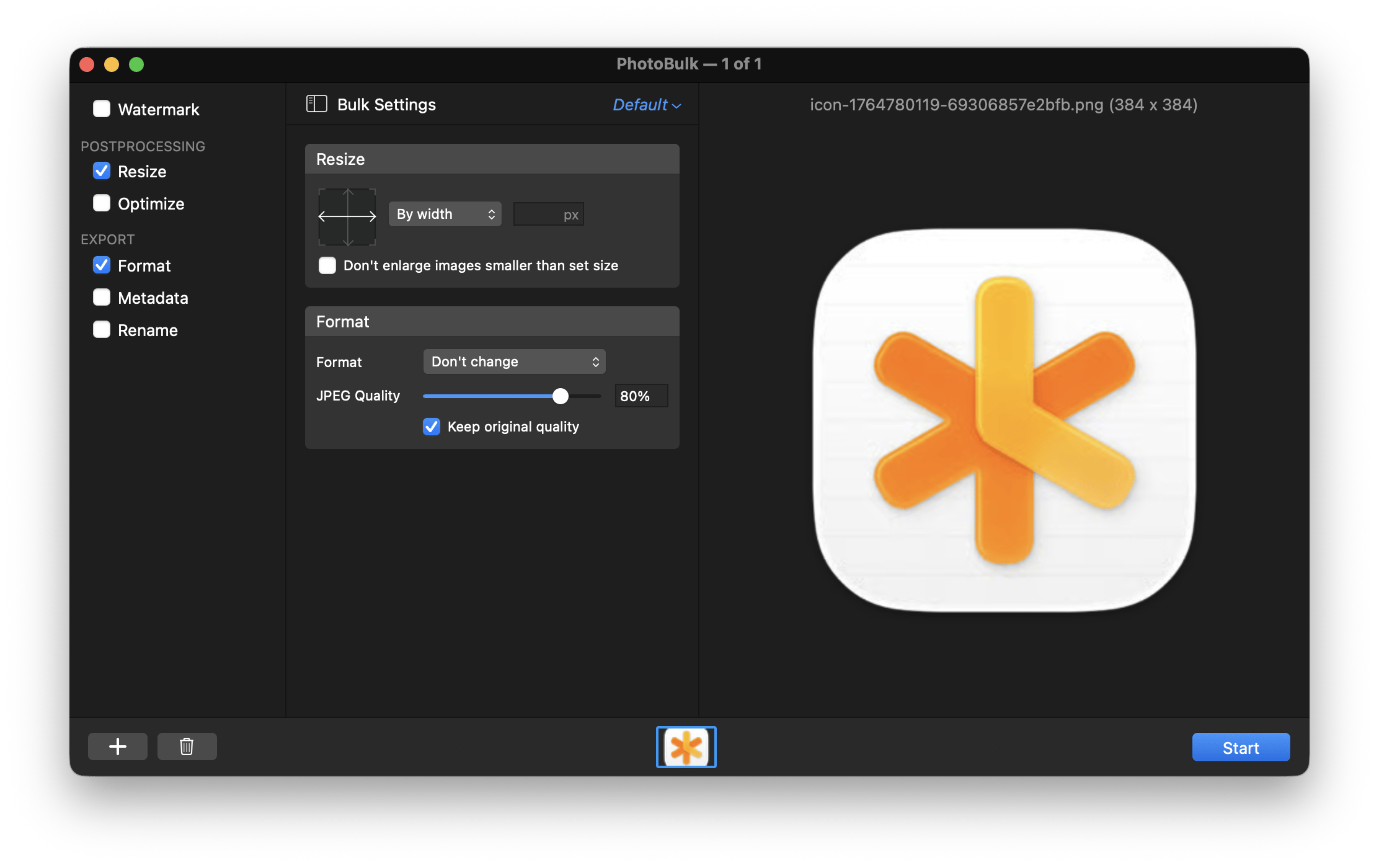Open the Default presets dropdown

point(645,105)
